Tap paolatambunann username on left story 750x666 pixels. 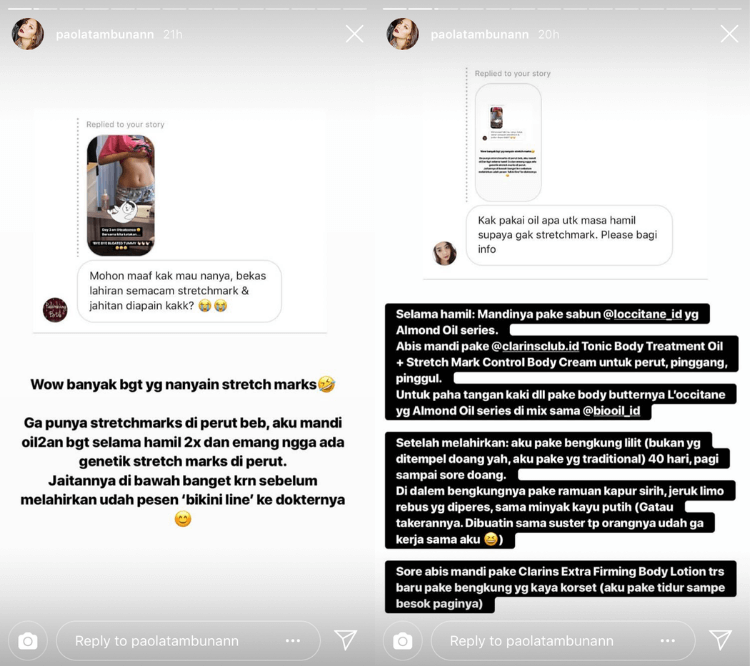coord(105,34)
